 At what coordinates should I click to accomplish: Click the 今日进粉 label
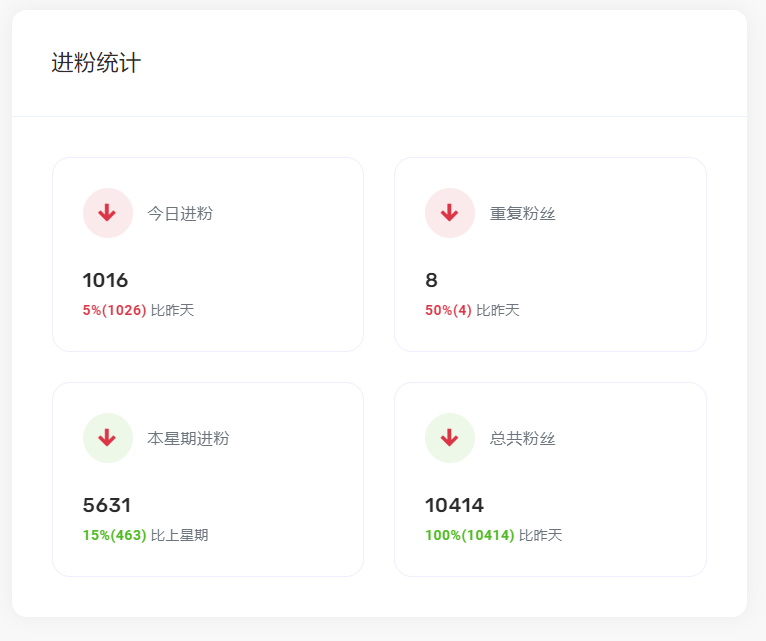pos(180,213)
